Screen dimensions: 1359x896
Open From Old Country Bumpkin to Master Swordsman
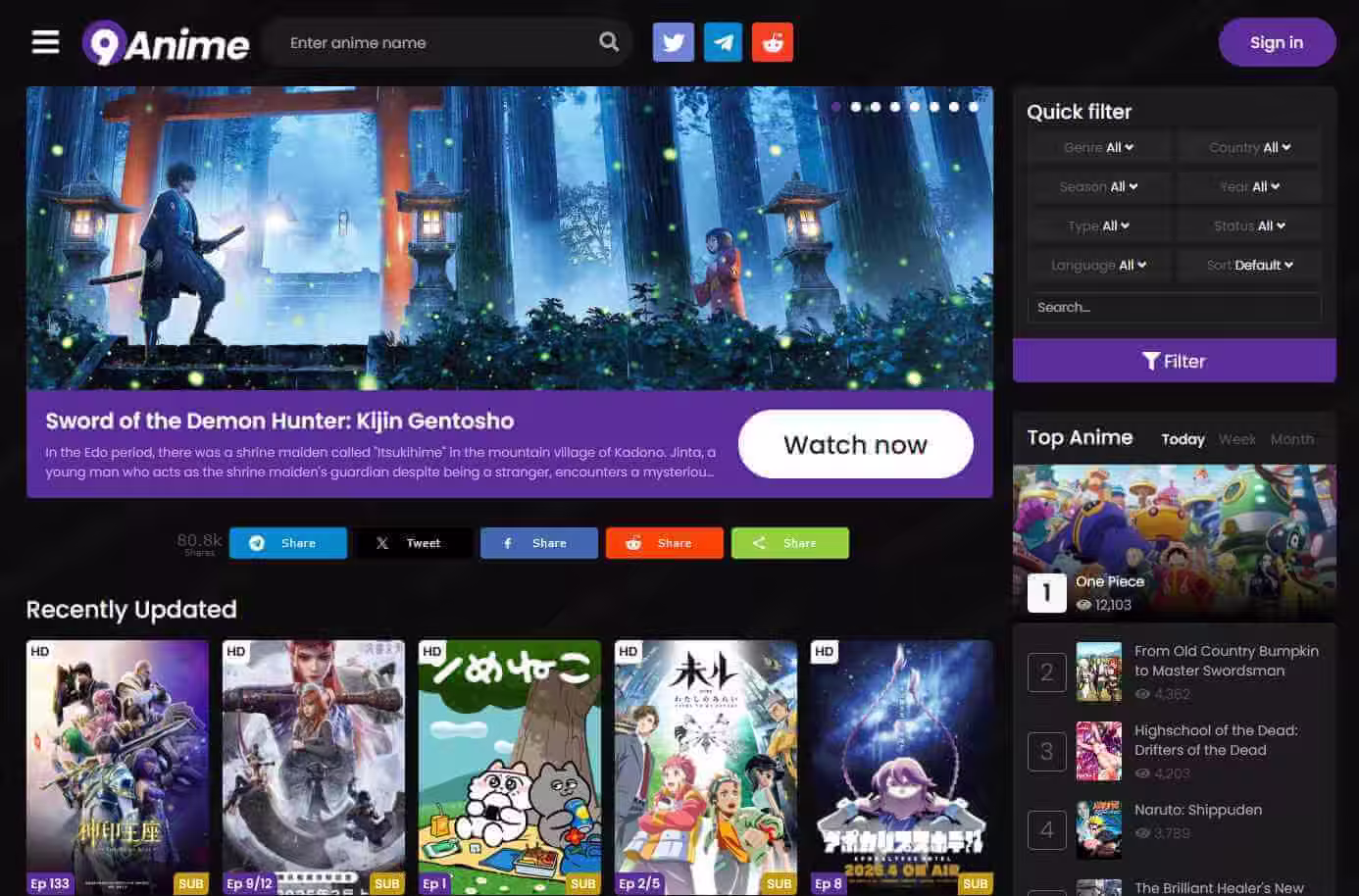pyautogui.click(x=1226, y=661)
